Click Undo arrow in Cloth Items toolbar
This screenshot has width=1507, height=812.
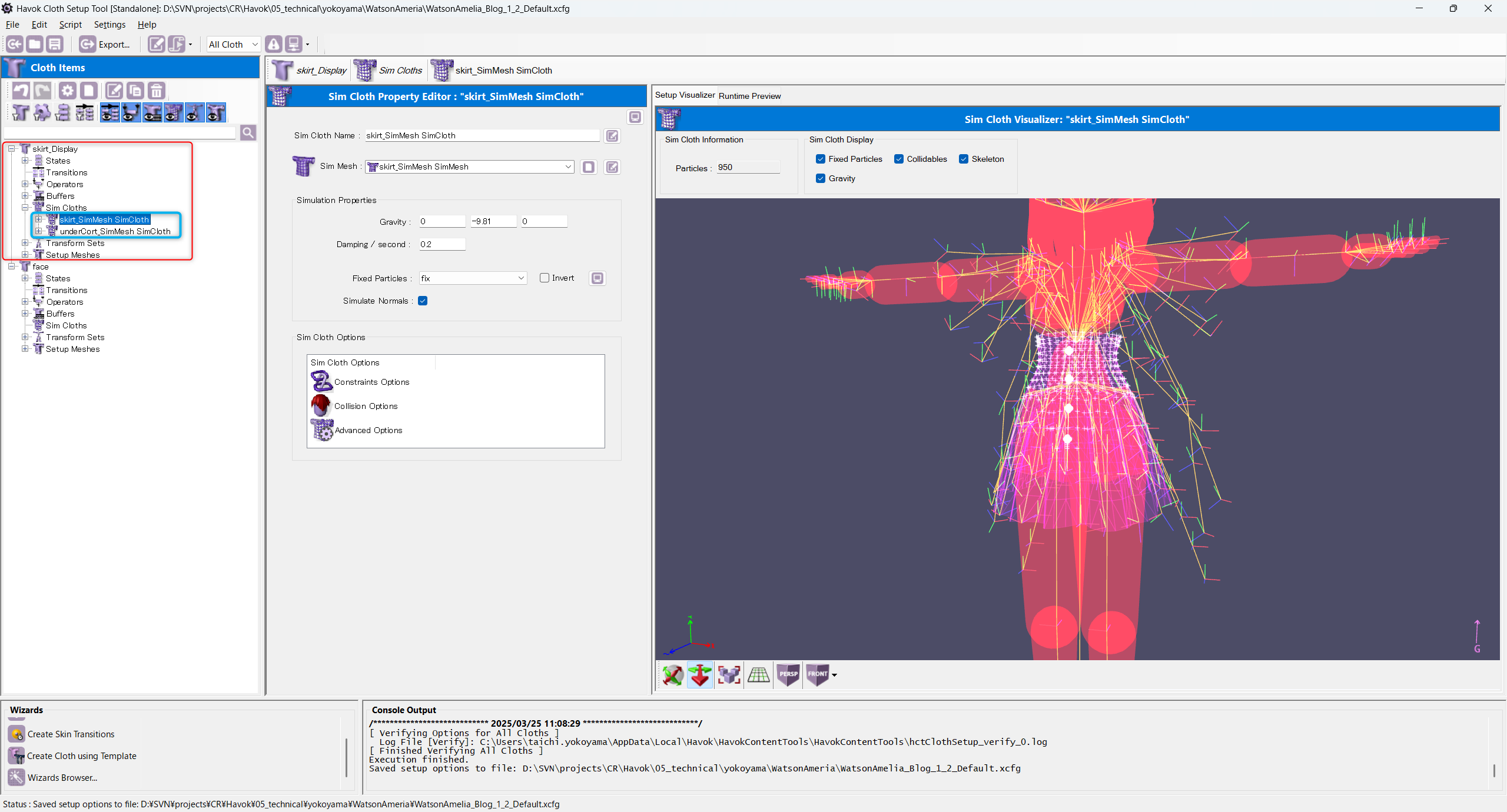(x=21, y=91)
